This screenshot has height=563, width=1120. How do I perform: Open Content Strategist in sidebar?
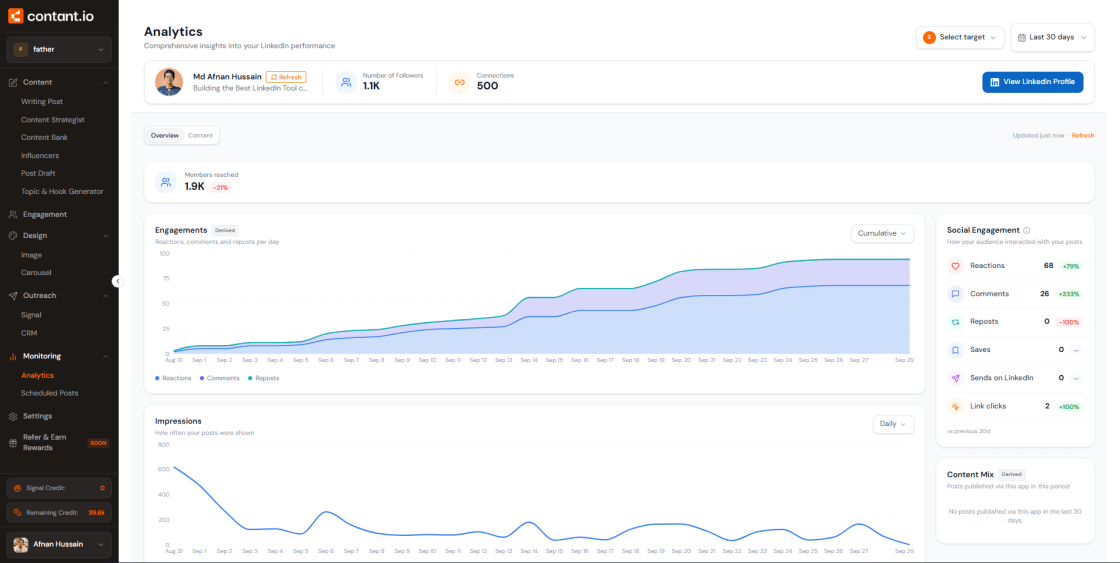[x=53, y=120]
